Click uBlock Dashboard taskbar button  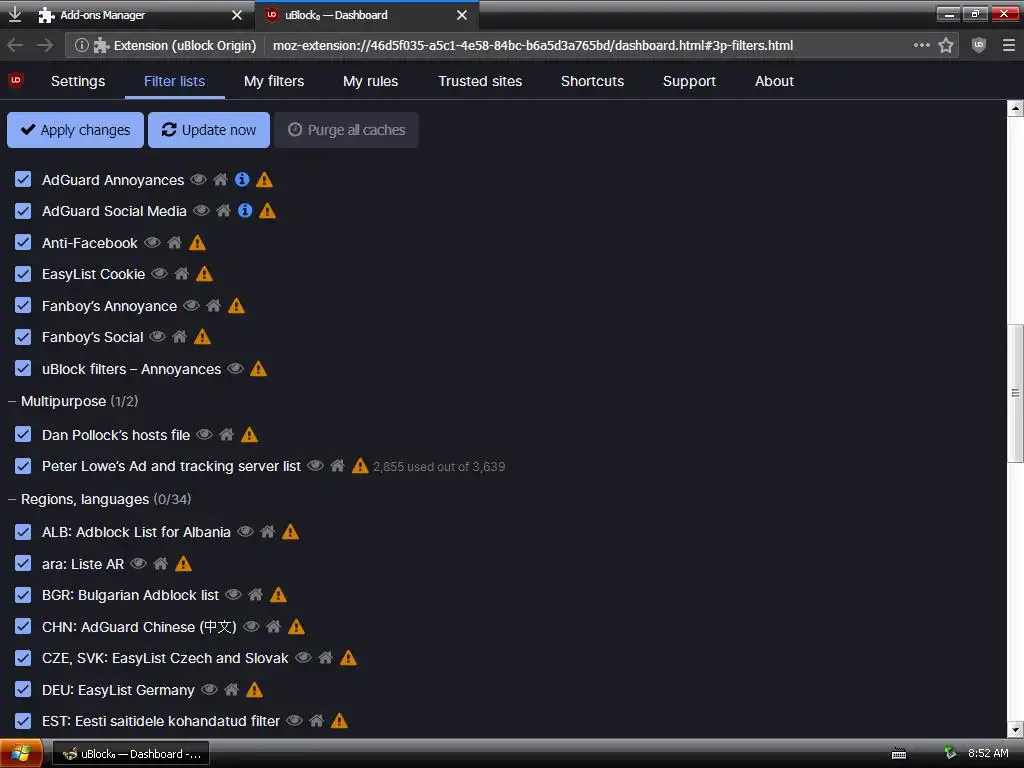131,754
